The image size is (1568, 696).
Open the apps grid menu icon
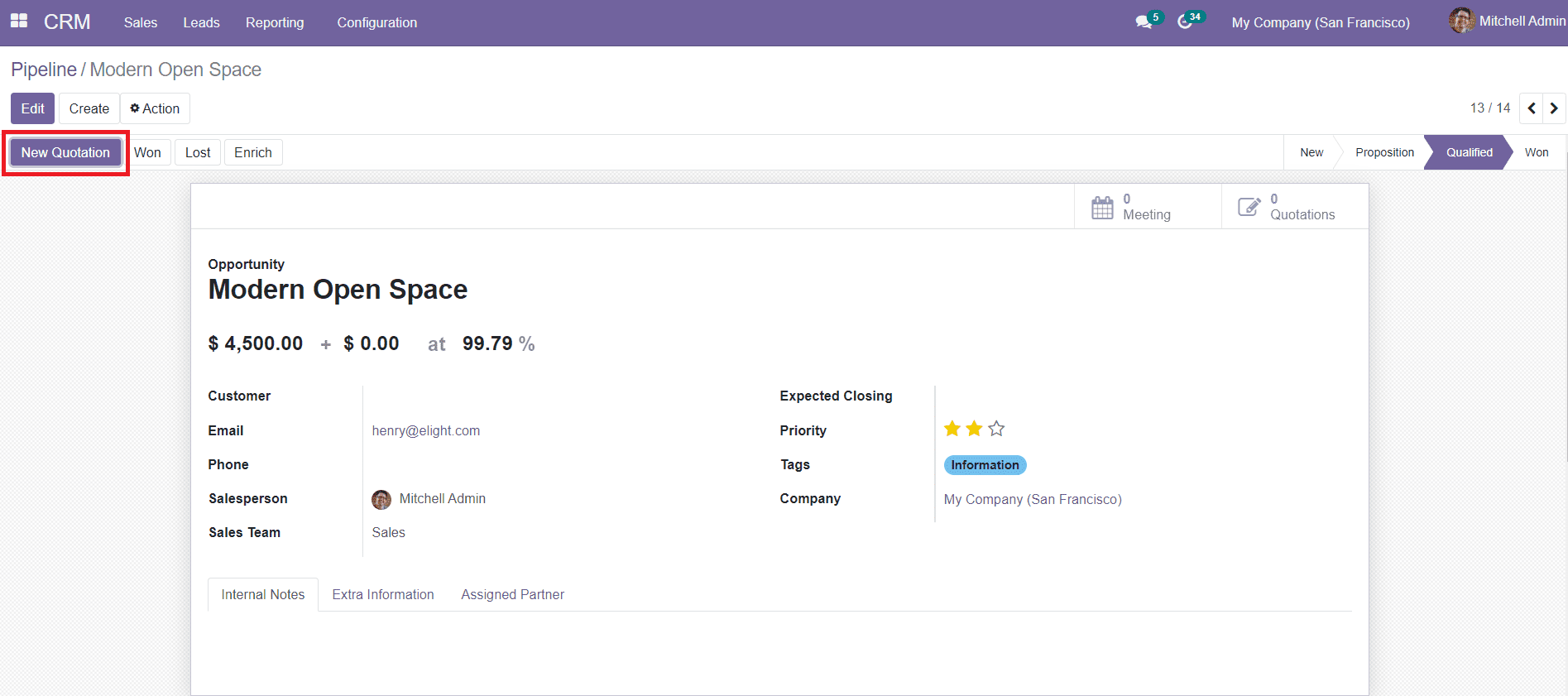(19, 21)
